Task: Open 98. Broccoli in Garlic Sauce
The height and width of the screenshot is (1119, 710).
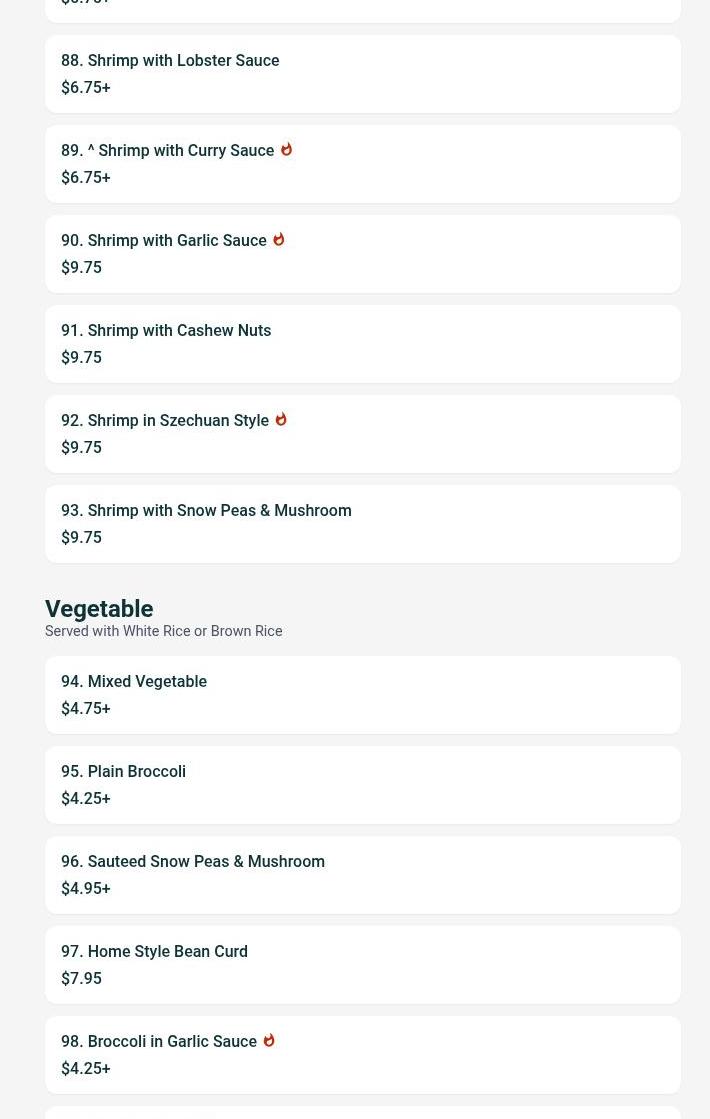Action: coord(362,1055)
